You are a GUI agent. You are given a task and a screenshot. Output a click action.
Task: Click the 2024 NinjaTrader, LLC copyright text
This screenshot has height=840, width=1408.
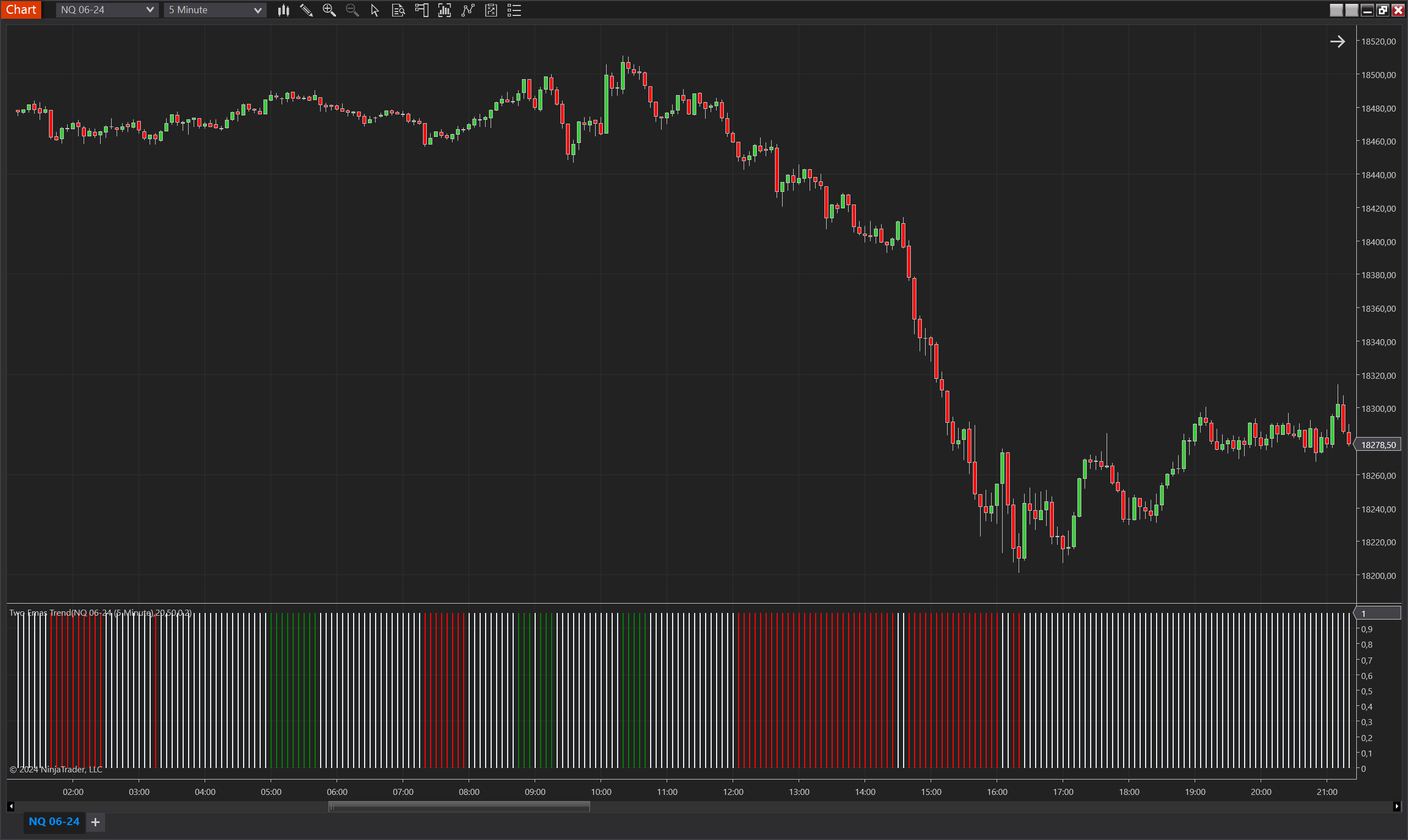point(56,769)
